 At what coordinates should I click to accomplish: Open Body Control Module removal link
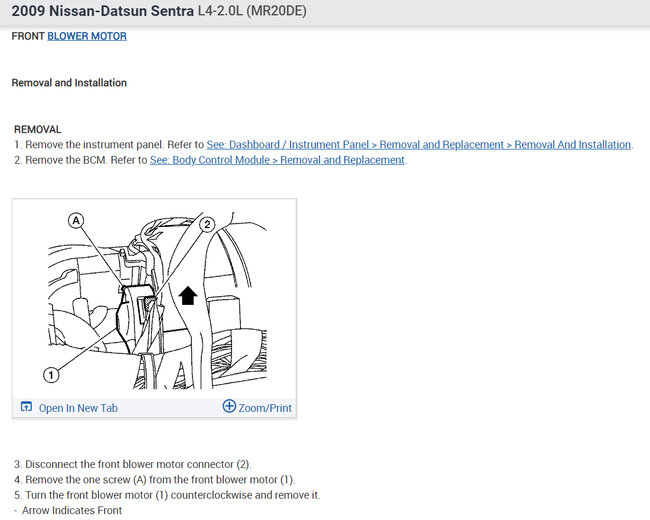(277, 160)
